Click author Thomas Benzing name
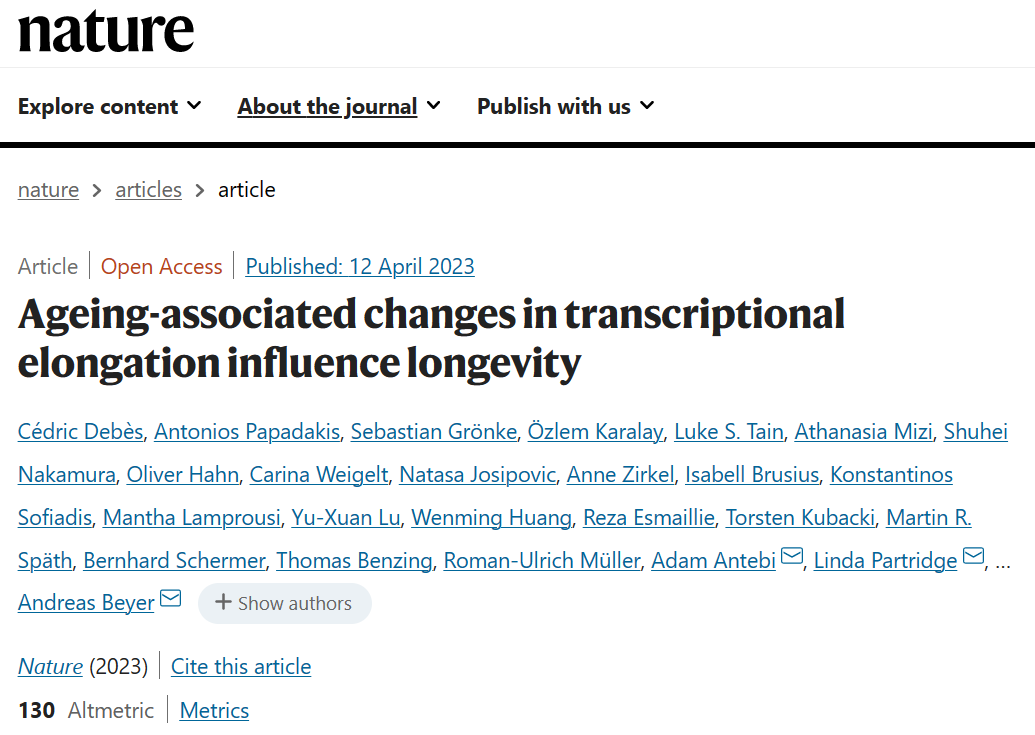1035x735 pixels. (x=354, y=561)
